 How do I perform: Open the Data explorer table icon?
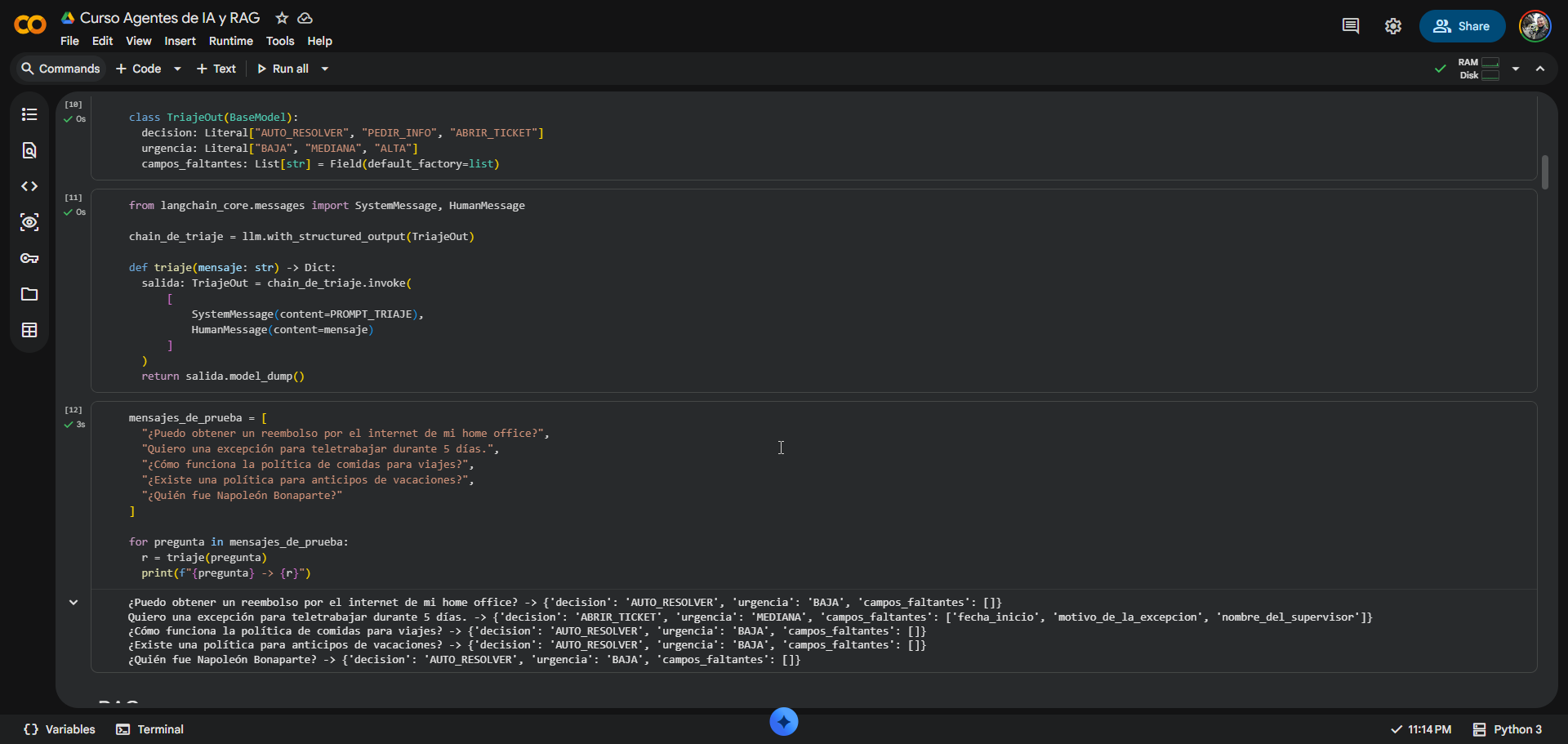point(29,330)
